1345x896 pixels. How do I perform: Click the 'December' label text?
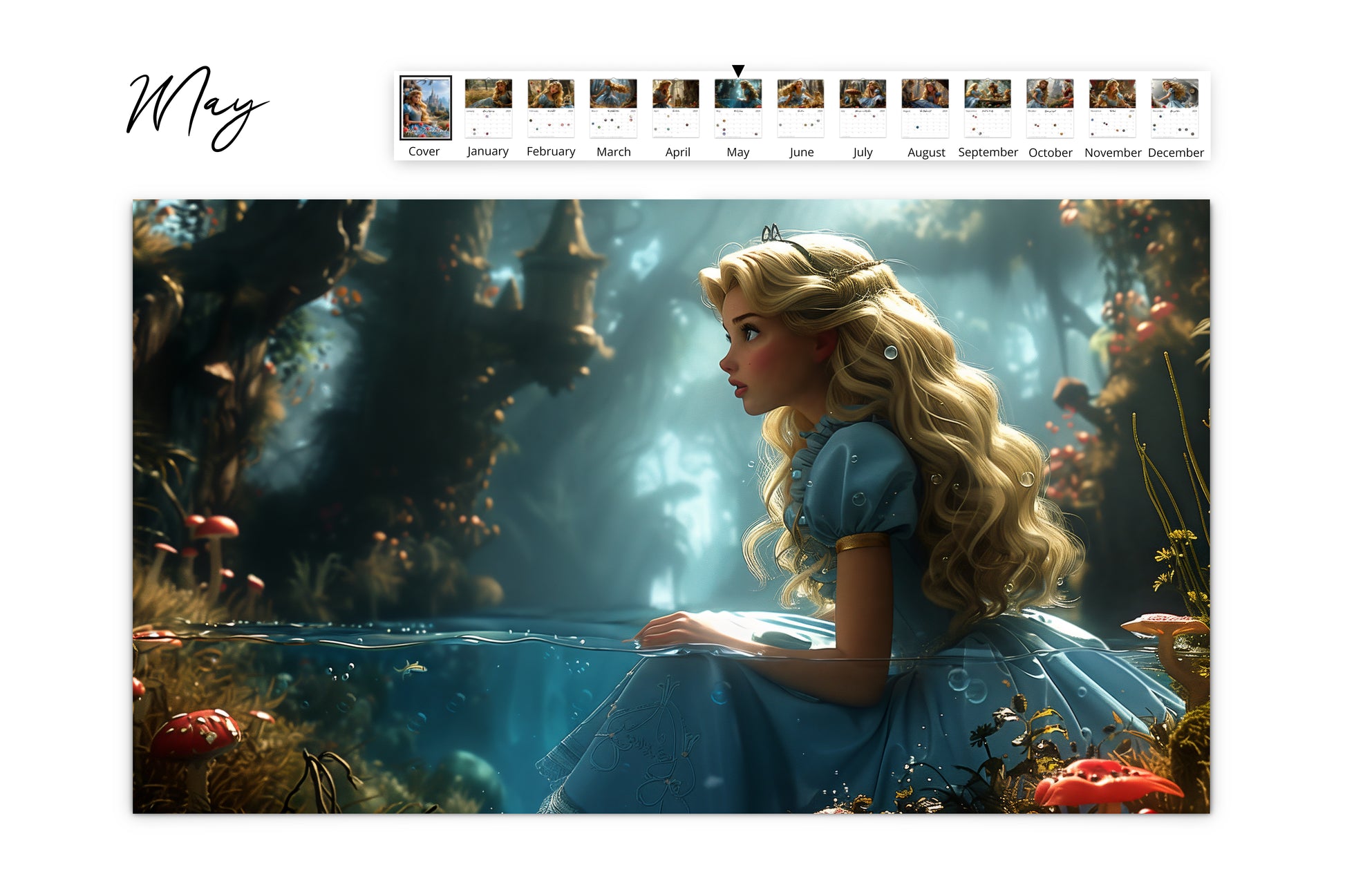[1176, 153]
